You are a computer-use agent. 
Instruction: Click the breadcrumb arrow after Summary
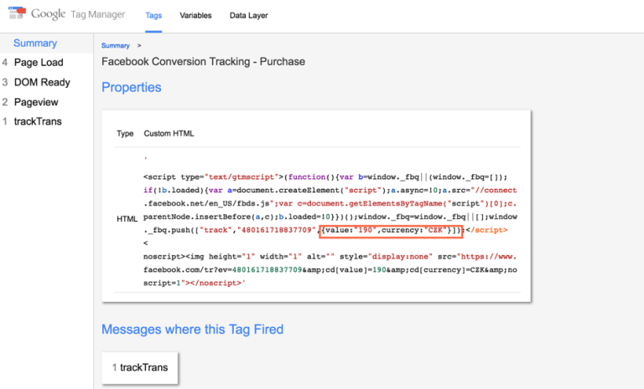[139, 46]
